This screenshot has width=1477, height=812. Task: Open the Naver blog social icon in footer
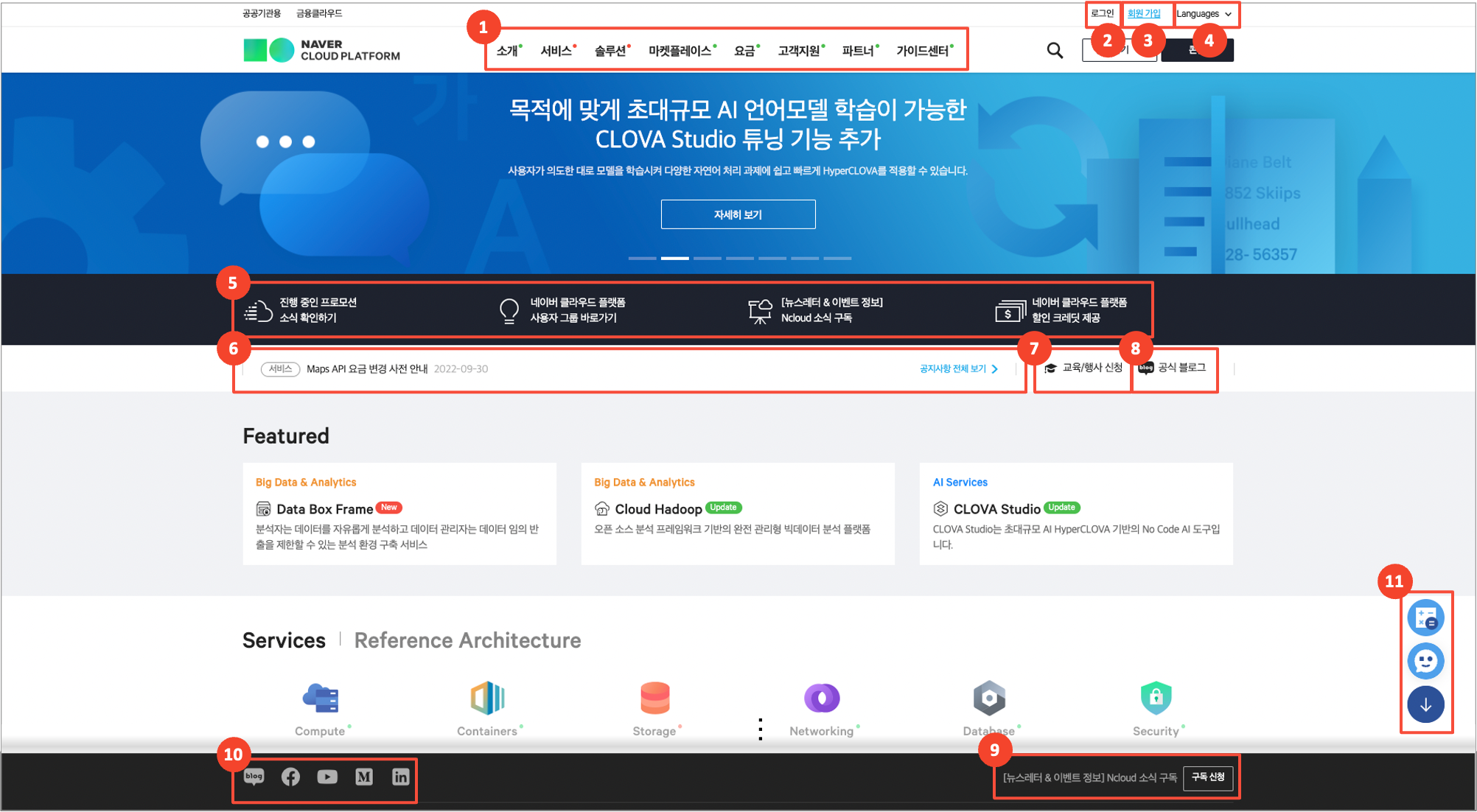(x=254, y=777)
